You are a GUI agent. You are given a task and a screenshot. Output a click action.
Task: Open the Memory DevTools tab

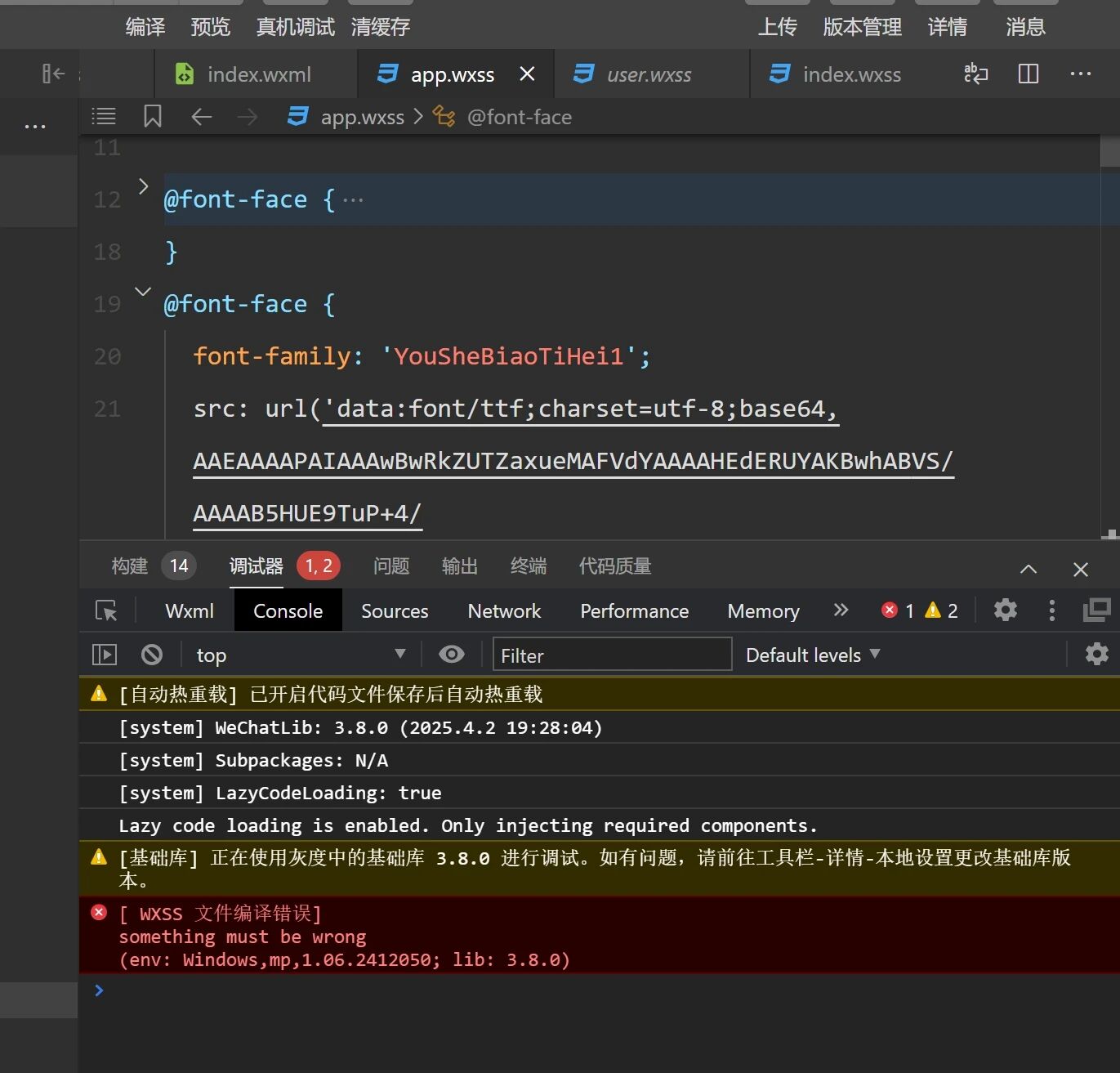[763, 610]
